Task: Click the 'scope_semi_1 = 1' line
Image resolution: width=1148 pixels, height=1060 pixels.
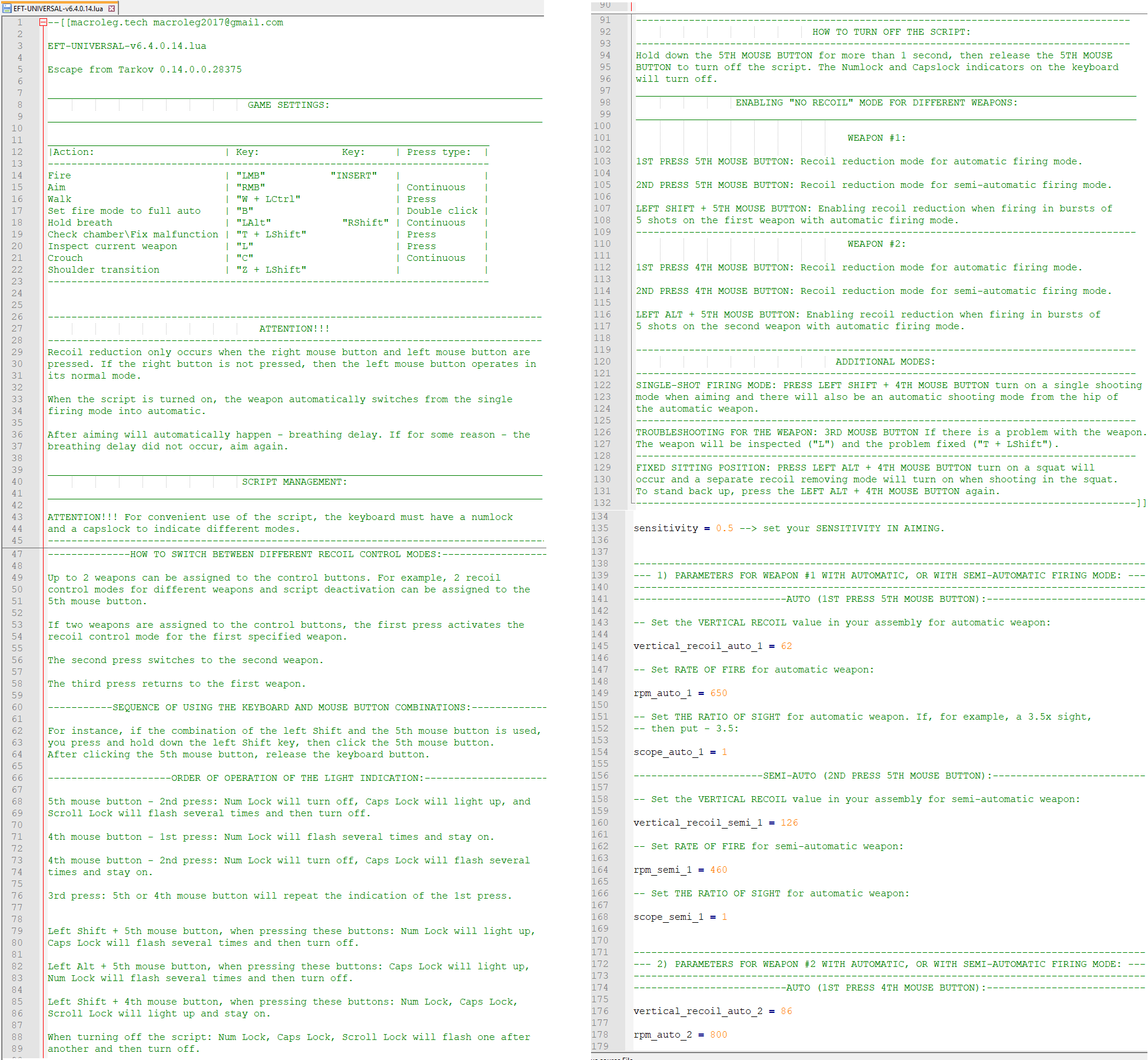Action: 681,917
